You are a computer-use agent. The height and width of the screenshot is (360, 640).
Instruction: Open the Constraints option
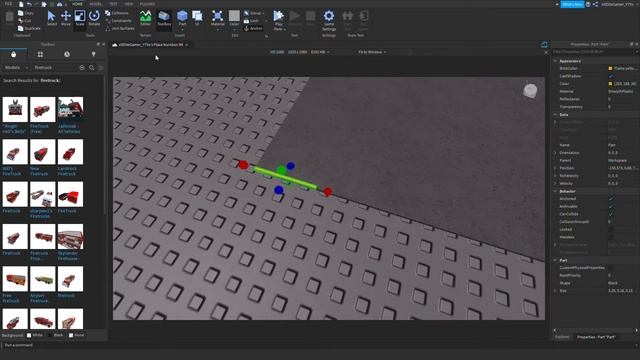[118, 21]
